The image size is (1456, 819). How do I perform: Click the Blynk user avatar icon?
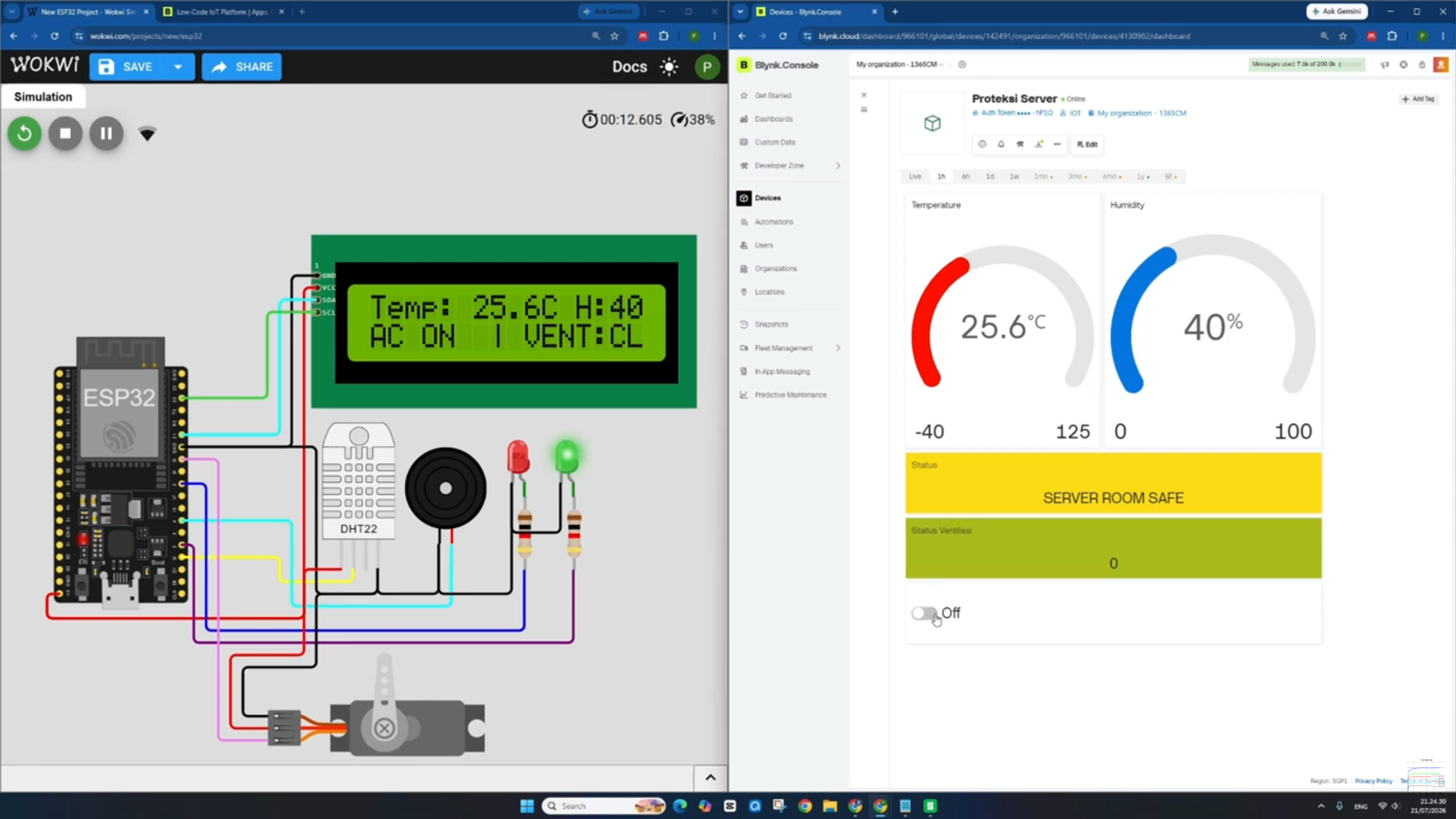[1441, 65]
